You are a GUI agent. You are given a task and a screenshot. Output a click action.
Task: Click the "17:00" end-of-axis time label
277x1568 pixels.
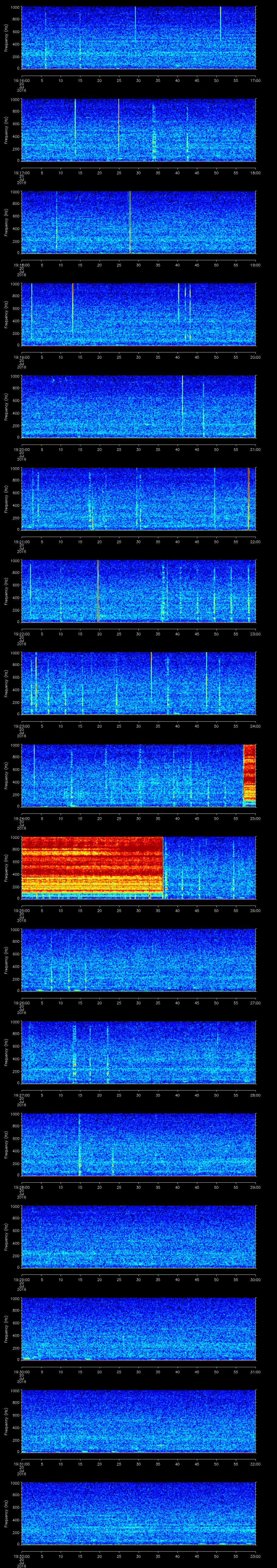click(x=255, y=80)
